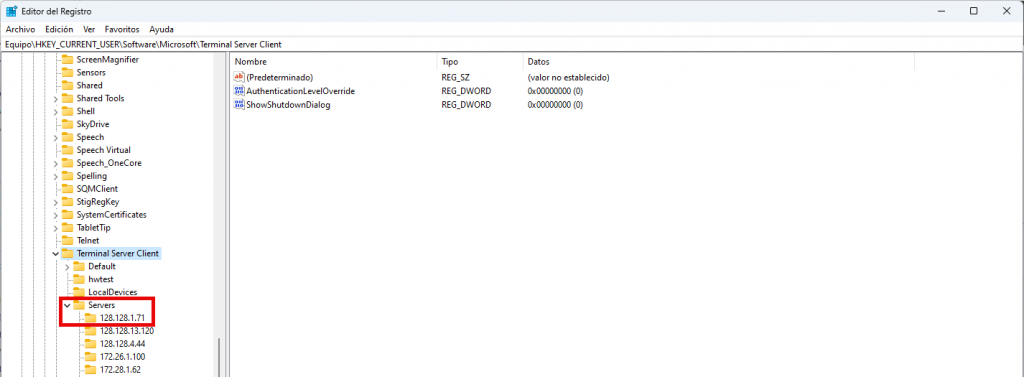The height and width of the screenshot is (377, 1024).
Task: Click the ShowShutdownDialog DWORD value icon
Action: (x=238, y=105)
